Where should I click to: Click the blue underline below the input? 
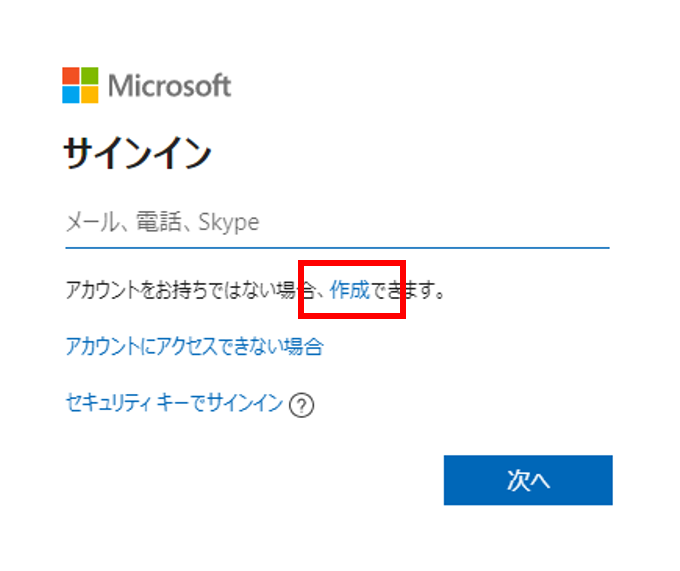click(x=336, y=246)
